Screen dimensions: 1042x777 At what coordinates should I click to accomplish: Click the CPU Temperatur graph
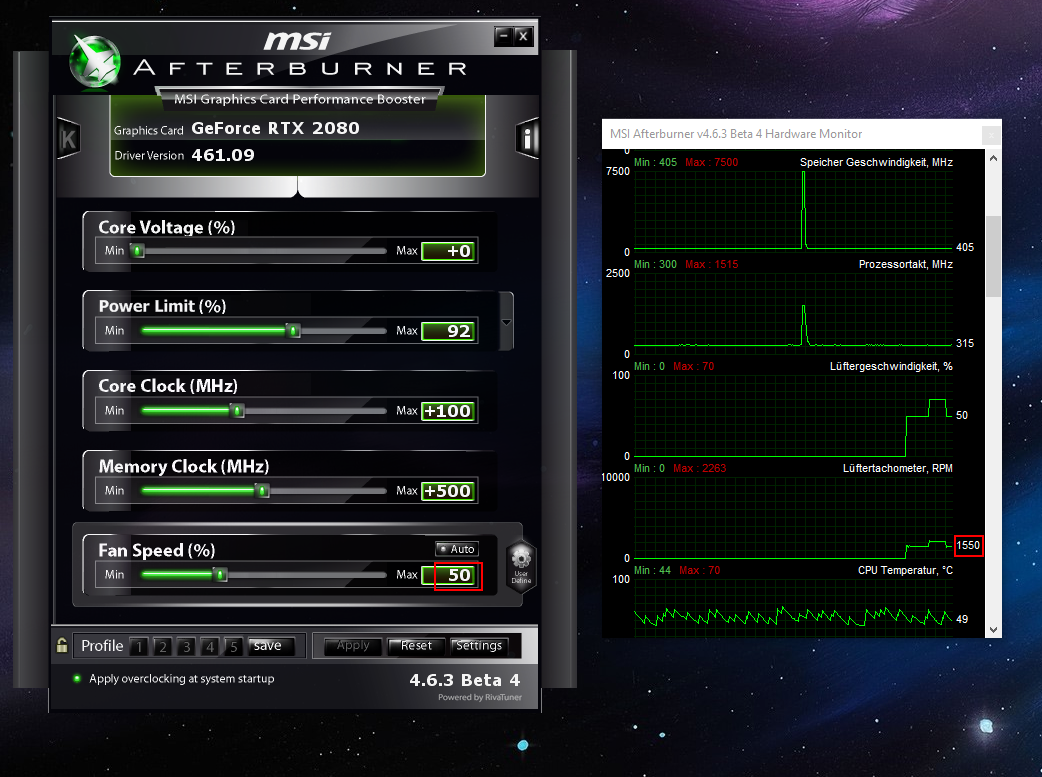[x=794, y=607]
